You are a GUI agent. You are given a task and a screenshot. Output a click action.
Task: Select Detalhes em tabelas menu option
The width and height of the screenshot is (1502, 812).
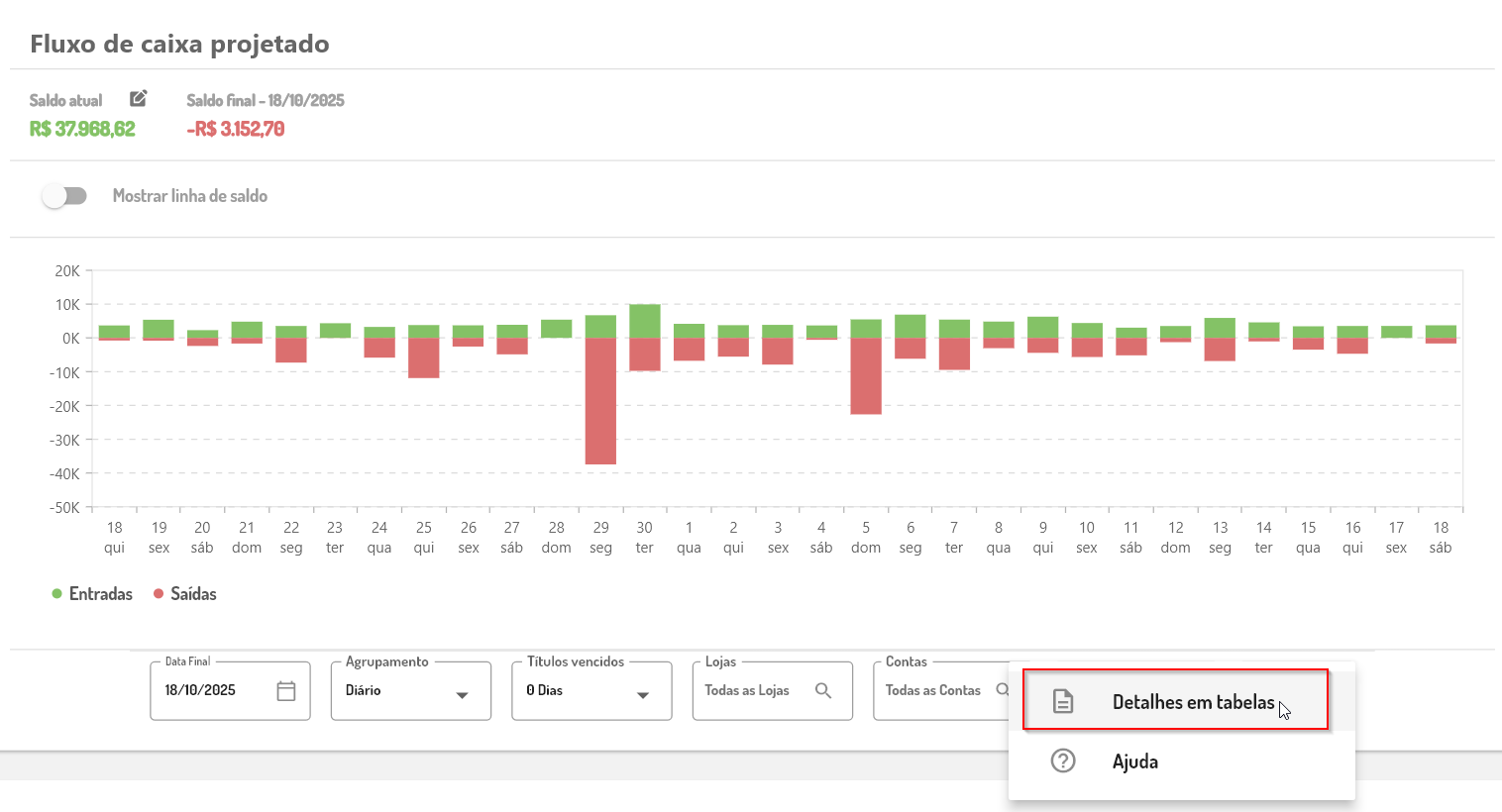(x=1193, y=702)
